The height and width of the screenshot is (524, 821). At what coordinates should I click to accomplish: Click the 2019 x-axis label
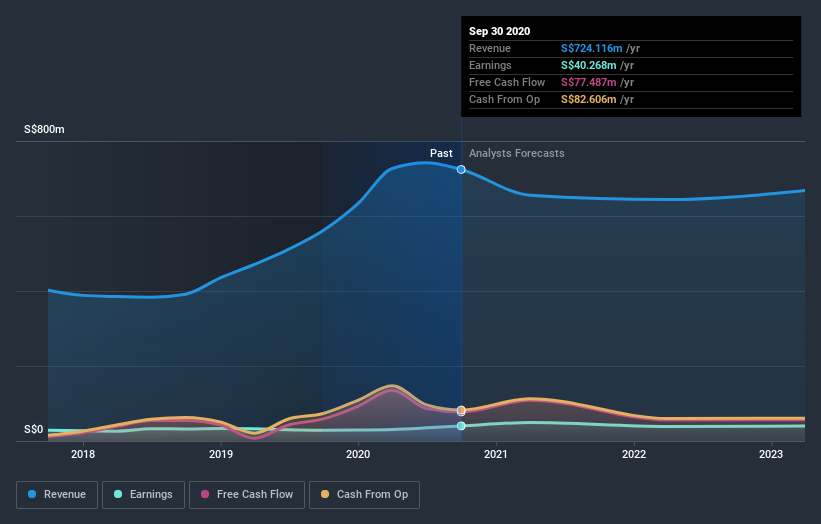[x=220, y=454]
